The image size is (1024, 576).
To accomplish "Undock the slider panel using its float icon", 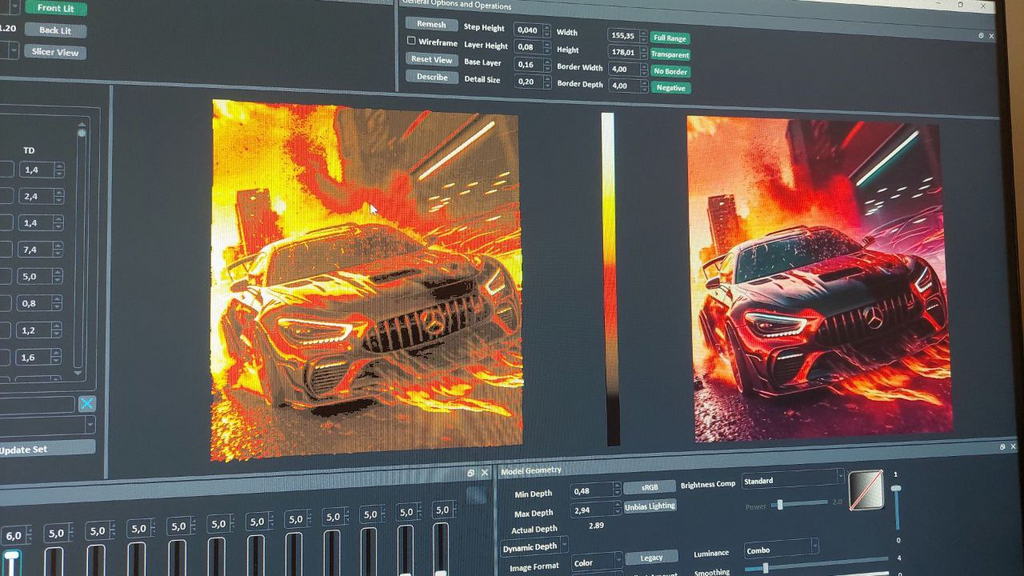I will point(471,473).
